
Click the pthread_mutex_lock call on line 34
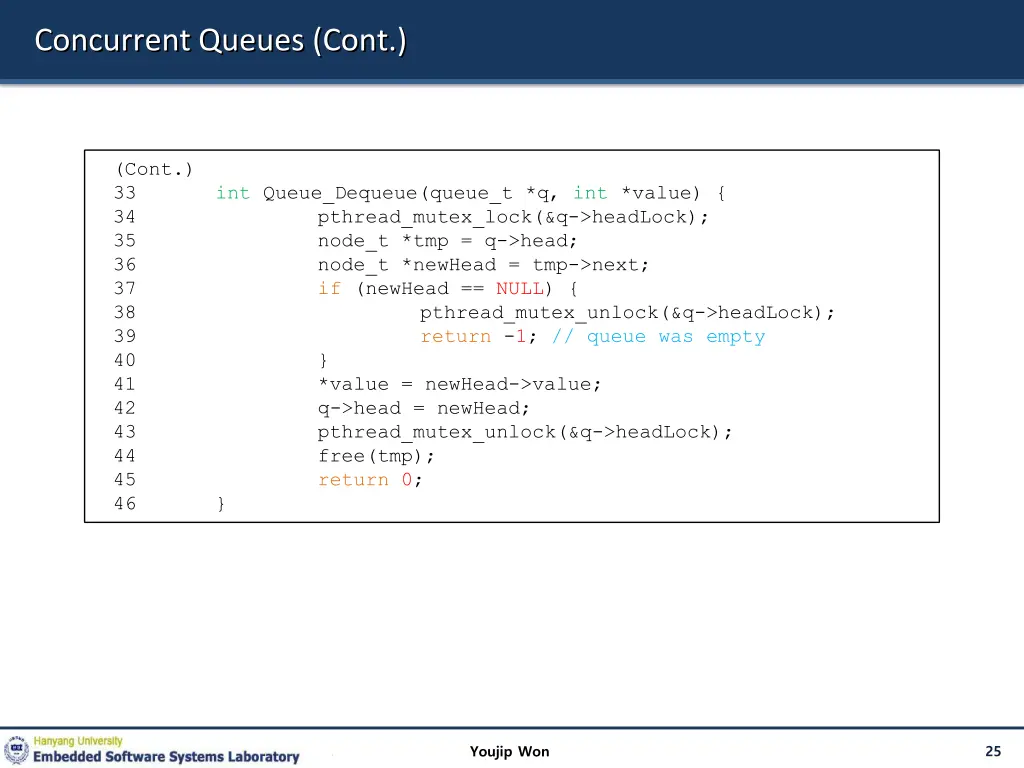point(424,217)
